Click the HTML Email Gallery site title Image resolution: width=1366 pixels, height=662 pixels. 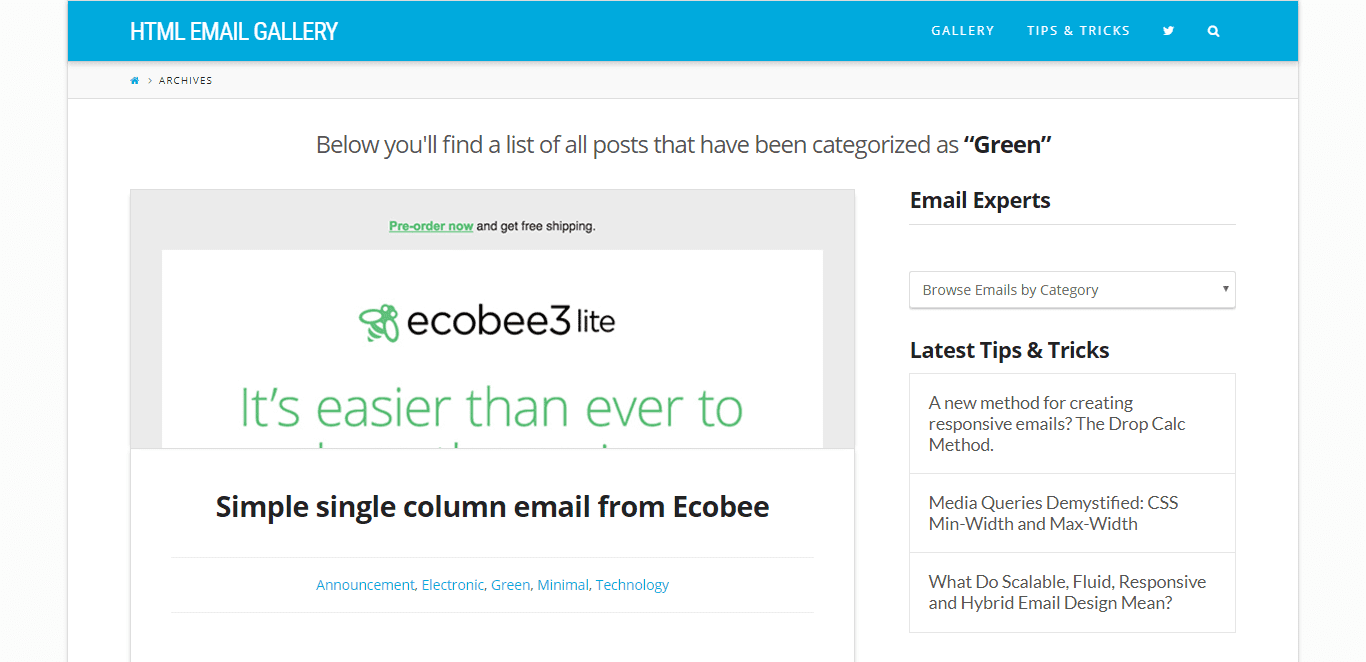pyautogui.click(x=234, y=32)
